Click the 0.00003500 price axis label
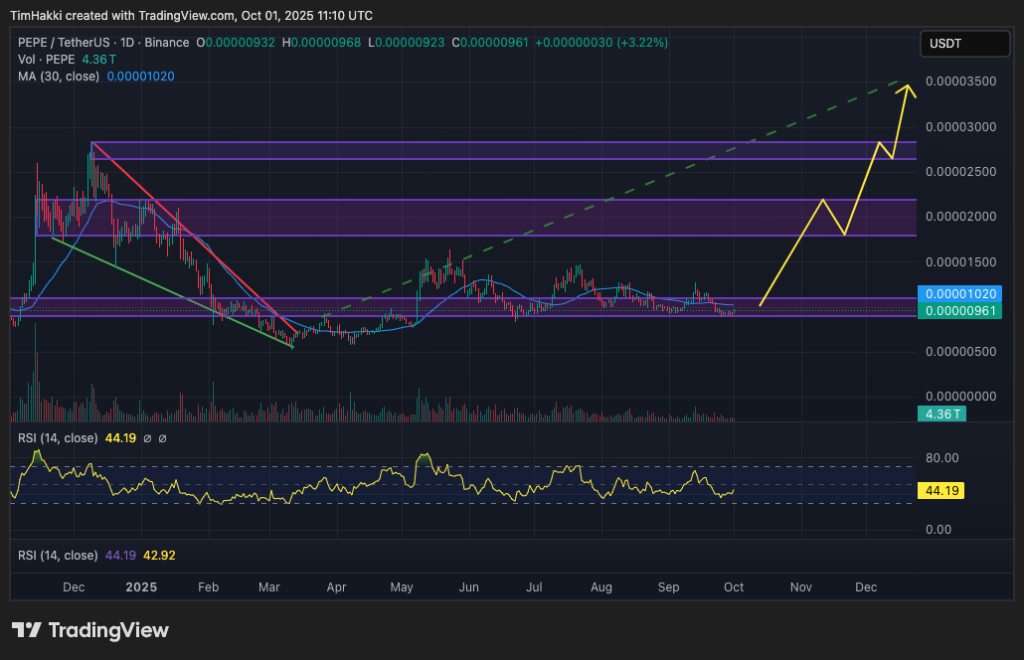This screenshot has height=660, width=1024. (x=960, y=82)
